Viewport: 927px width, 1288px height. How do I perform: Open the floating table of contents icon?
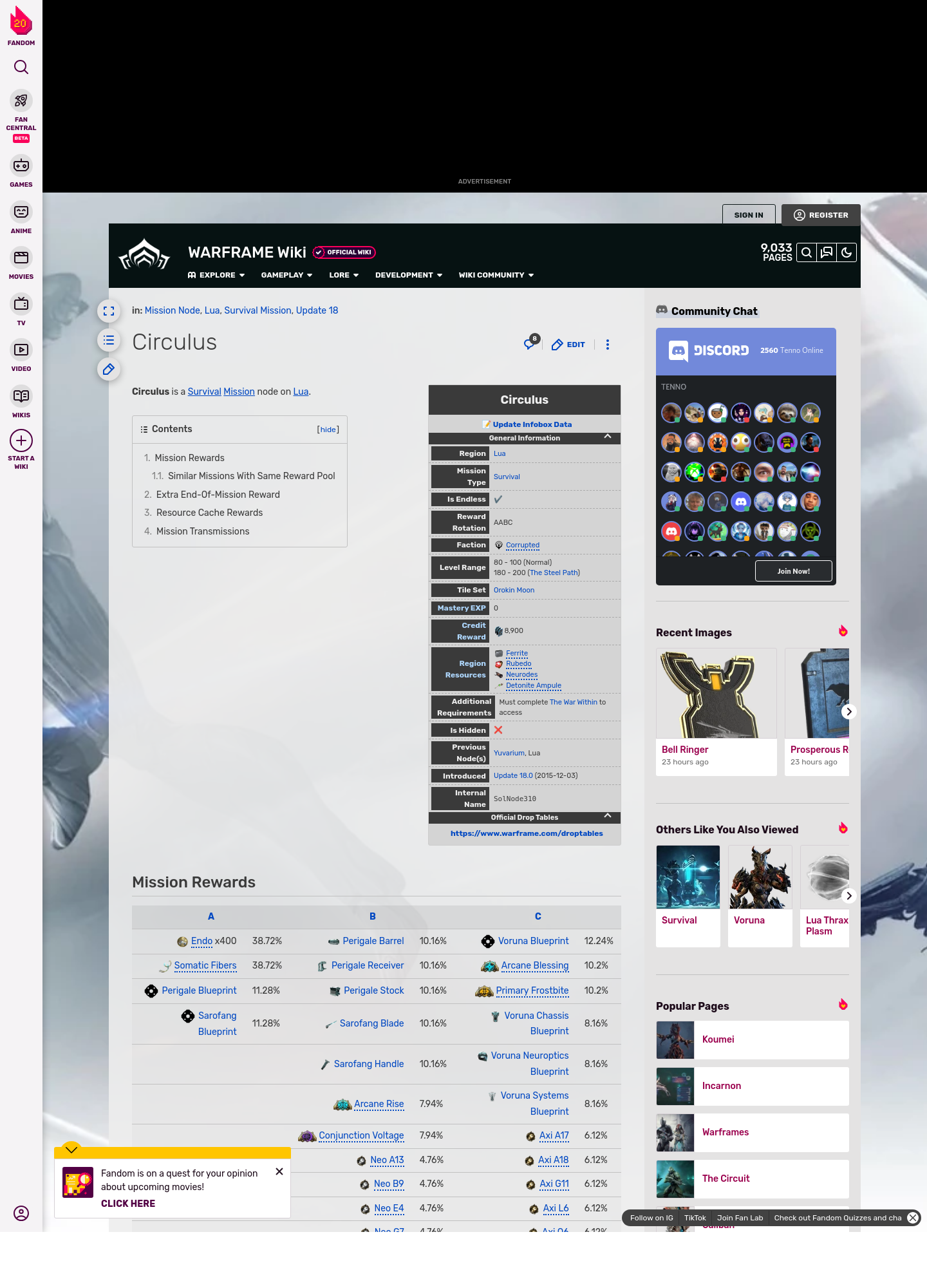point(109,340)
